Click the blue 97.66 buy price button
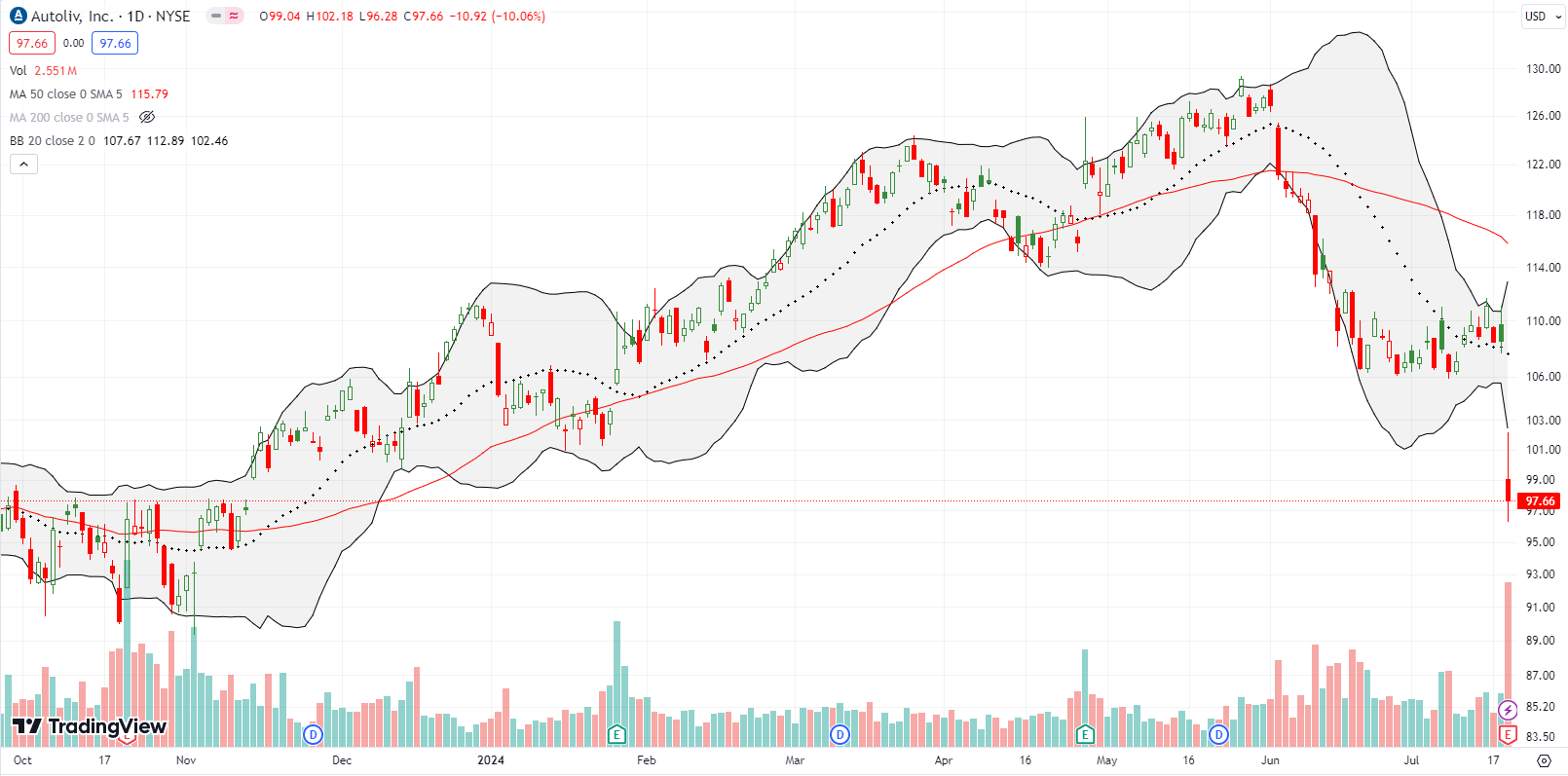 click(x=115, y=43)
